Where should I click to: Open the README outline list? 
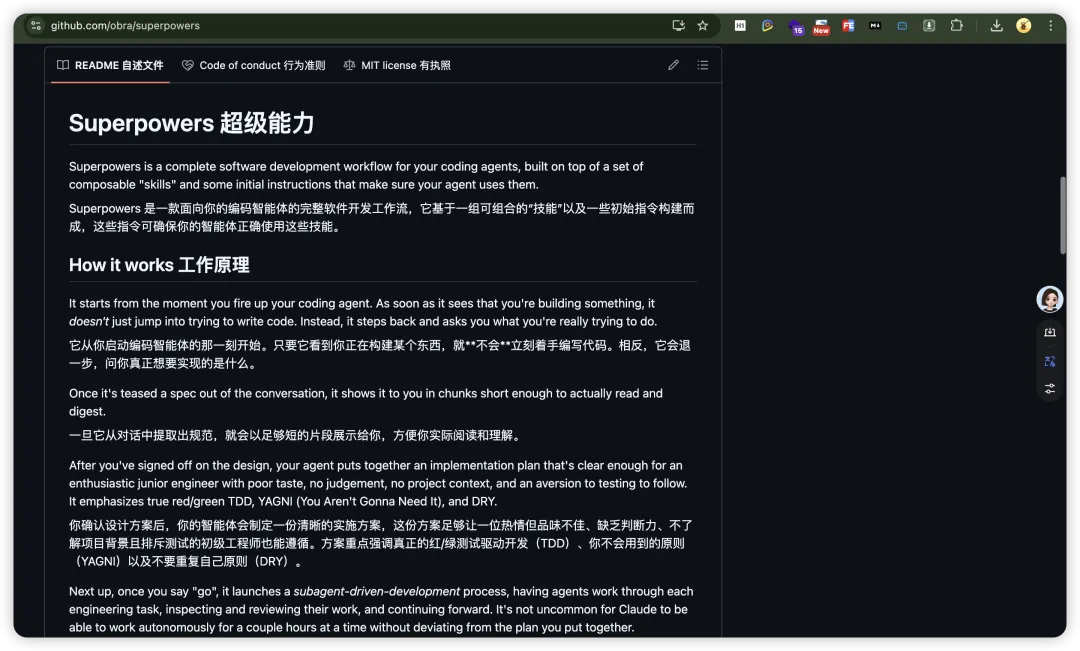(x=703, y=65)
